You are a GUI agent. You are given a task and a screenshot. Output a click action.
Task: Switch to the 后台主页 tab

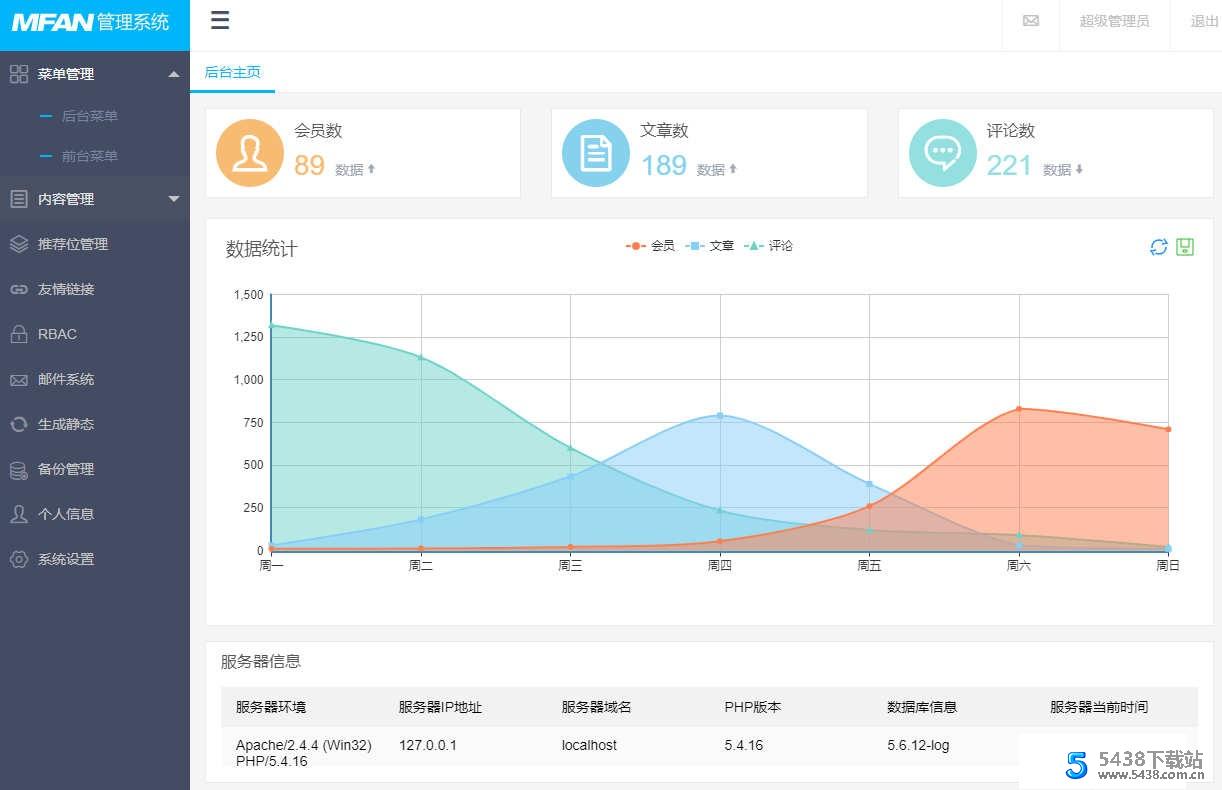231,72
